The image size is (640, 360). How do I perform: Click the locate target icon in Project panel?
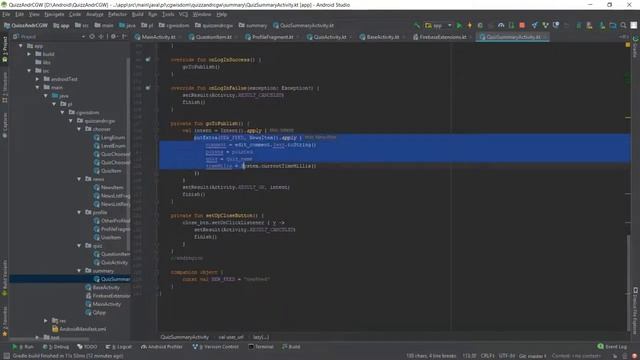92,37
